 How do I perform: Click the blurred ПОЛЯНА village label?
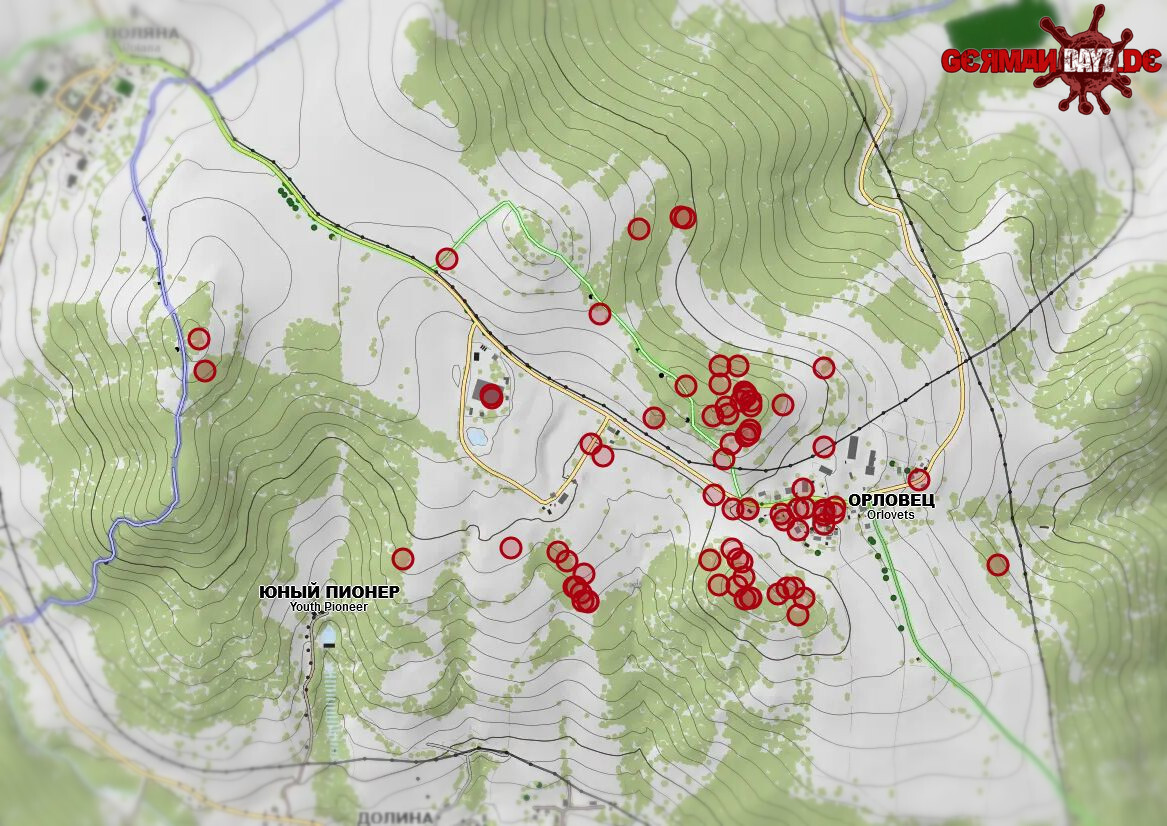(142, 33)
